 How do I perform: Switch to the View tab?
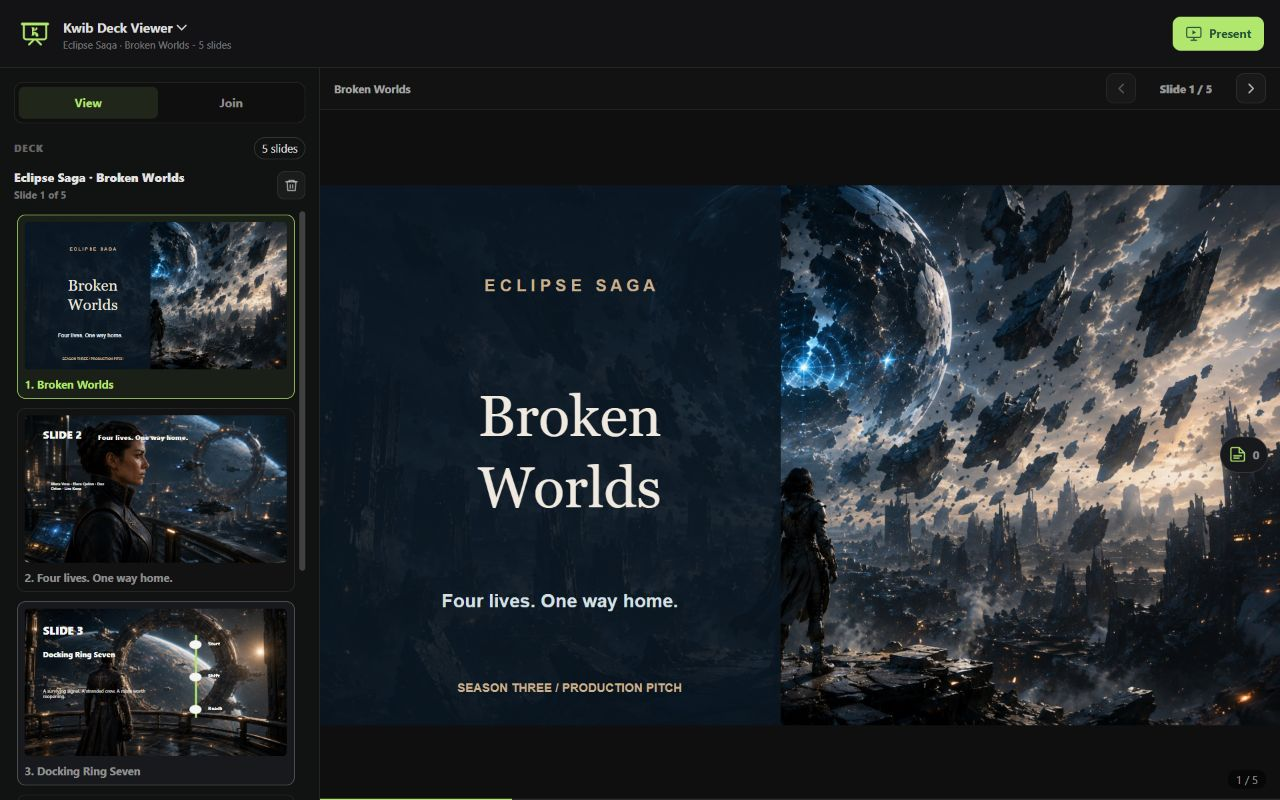click(88, 103)
